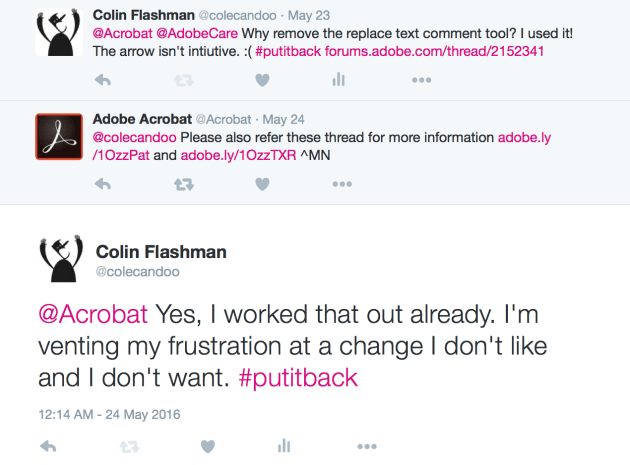630x465 pixels.
Task: Reply to Colin's first tweet
Action: (103, 80)
